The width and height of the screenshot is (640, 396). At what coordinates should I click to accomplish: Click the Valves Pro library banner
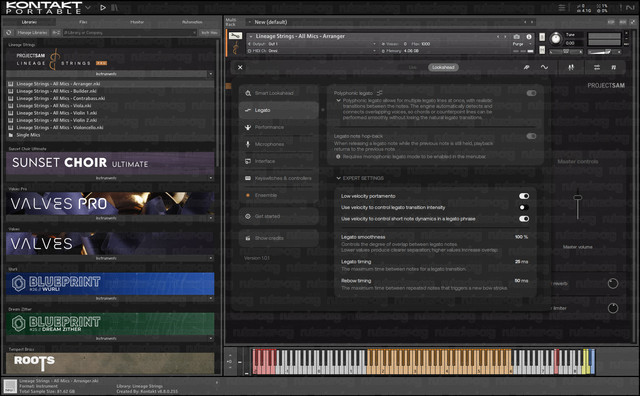click(x=110, y=203)
